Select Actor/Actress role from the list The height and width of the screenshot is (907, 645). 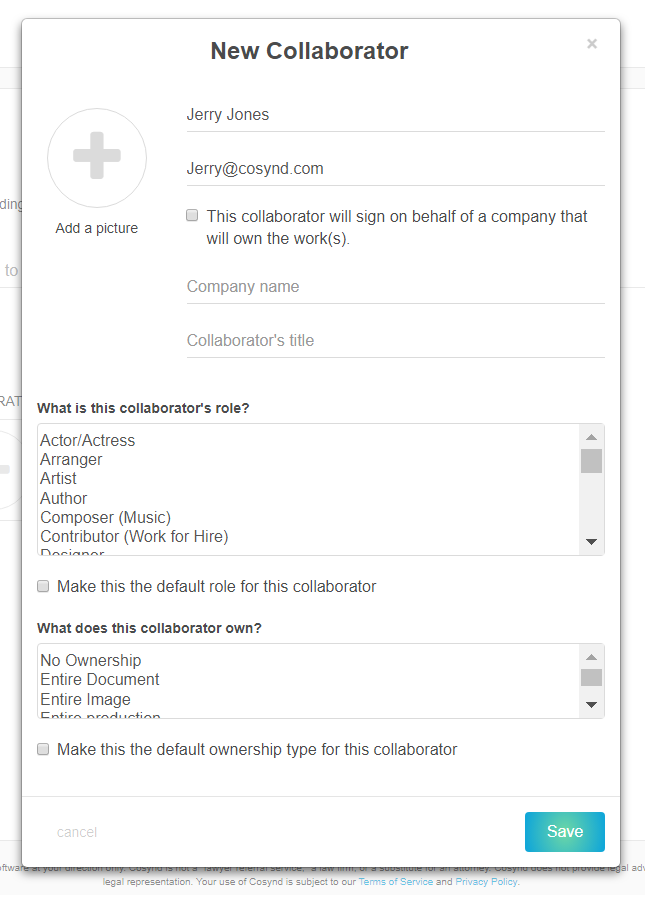pos(88,440)
